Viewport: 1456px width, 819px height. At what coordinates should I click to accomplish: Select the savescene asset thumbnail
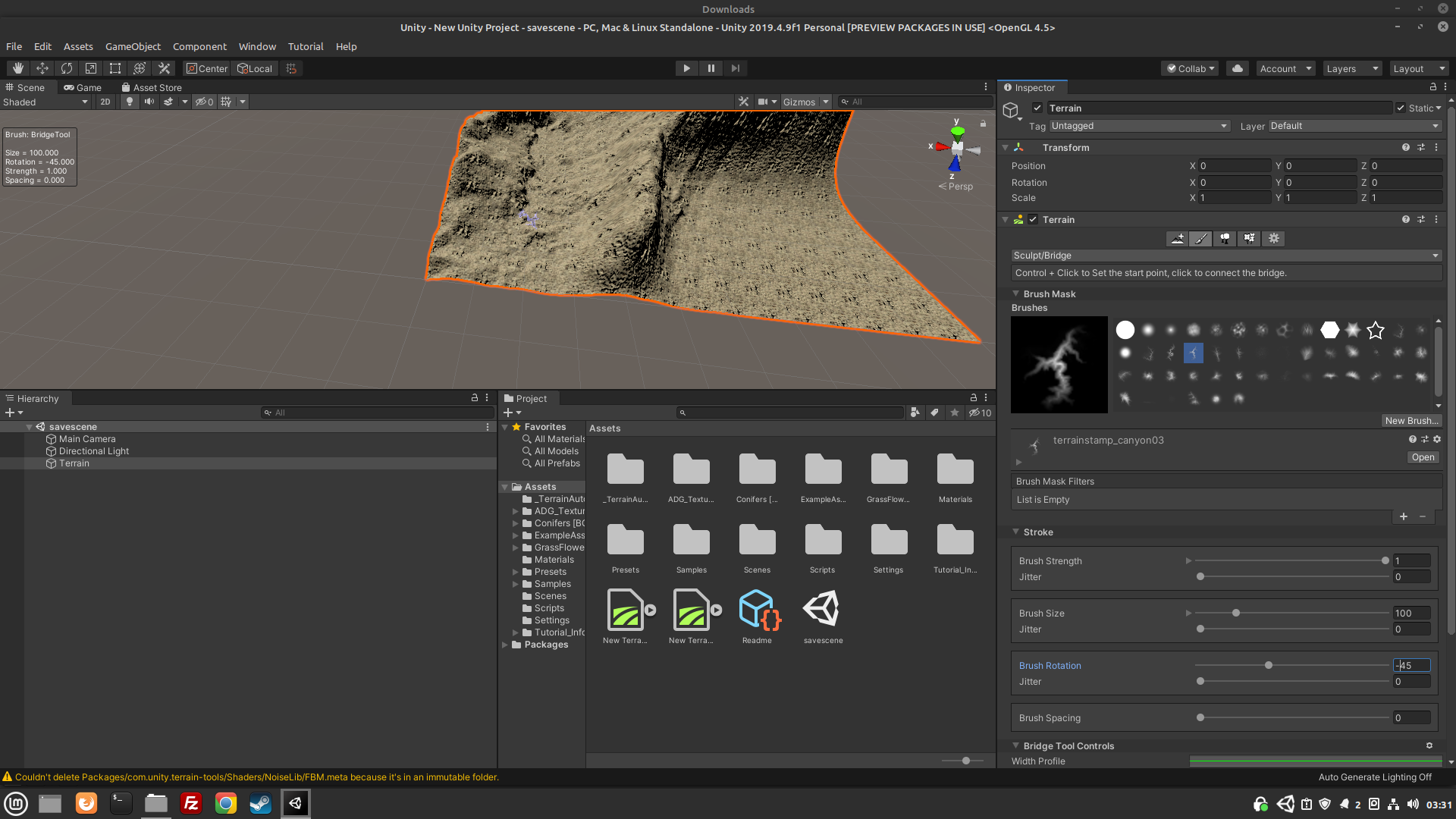click(x=823, y=609)
